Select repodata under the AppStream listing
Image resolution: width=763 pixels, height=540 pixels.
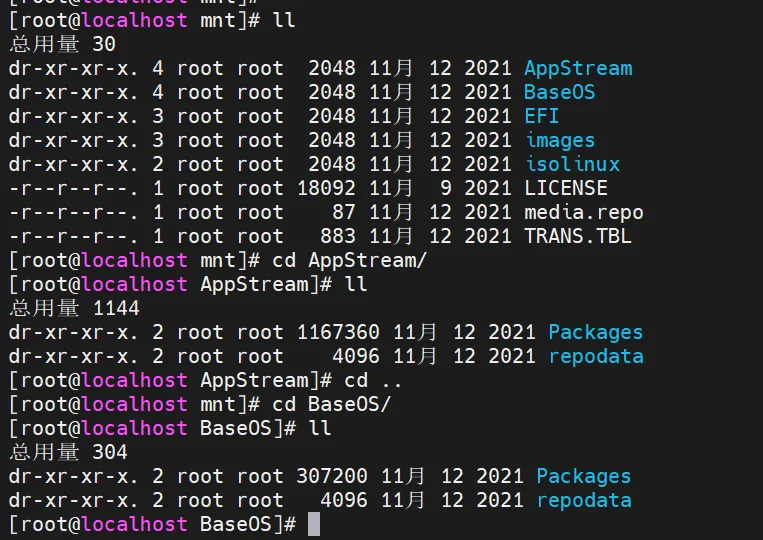(596, 357)
